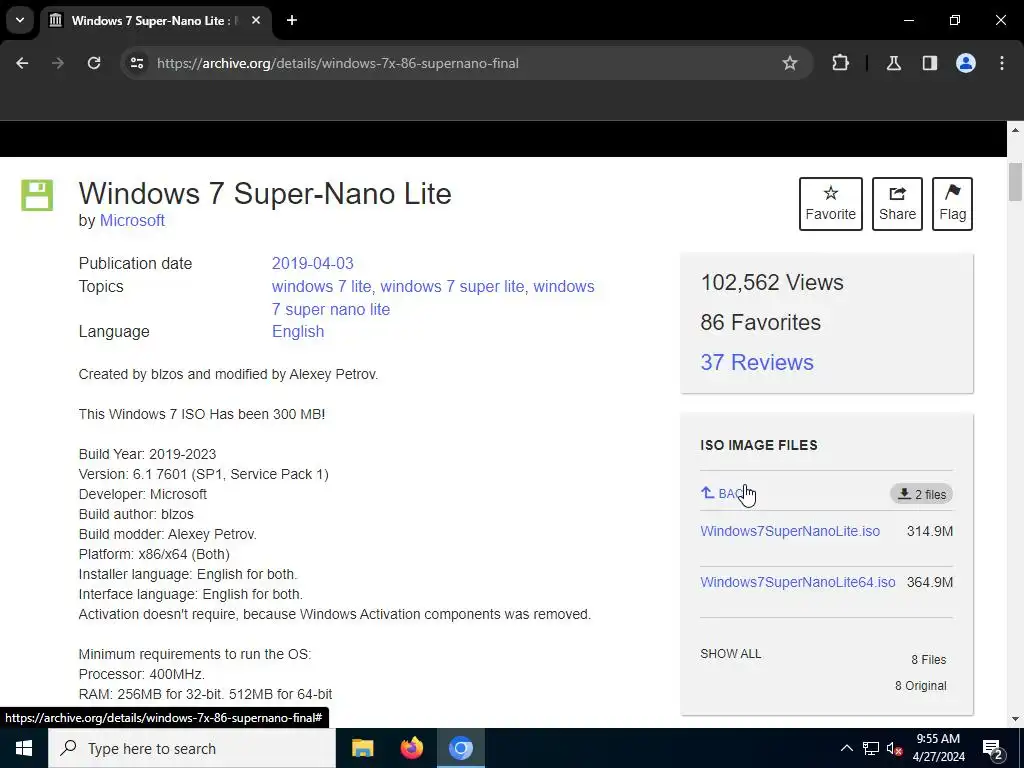Screen dimensions: 1024x768
Task: Download Windows7SuperNanoLite64.iso
Action: tap(798, 582)
